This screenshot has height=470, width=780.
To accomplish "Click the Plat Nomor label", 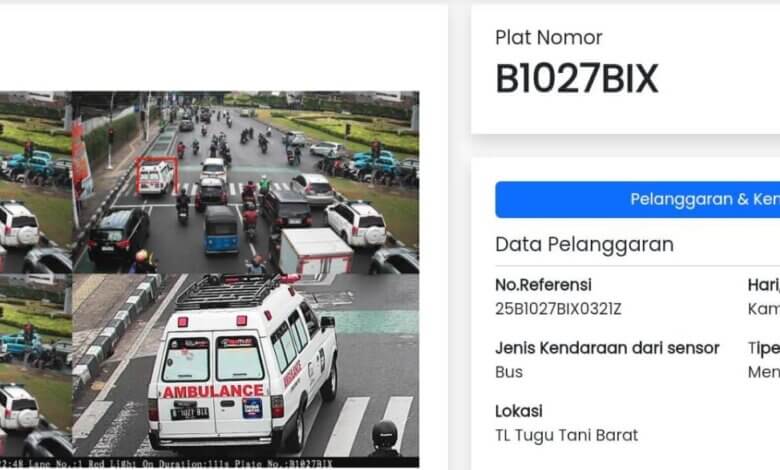I will (x=549, y=38).
